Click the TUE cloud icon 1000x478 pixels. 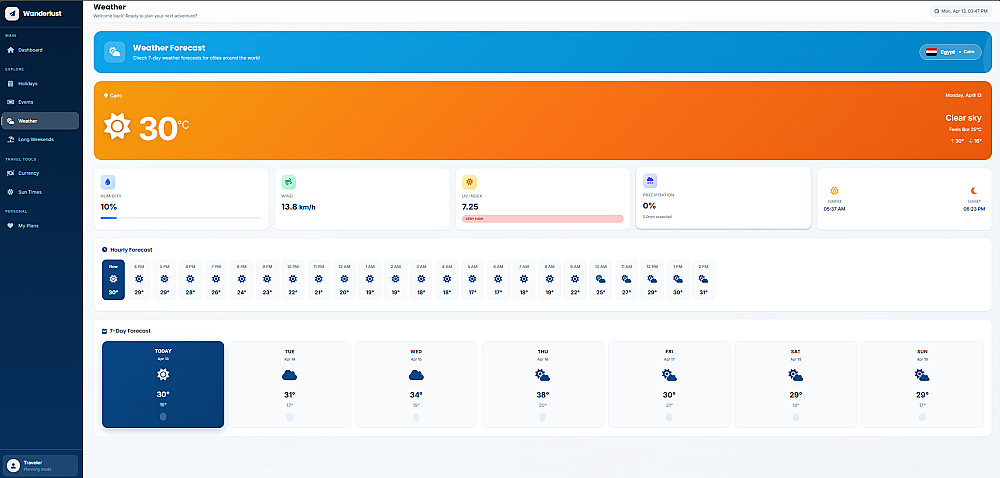point(290,375)
